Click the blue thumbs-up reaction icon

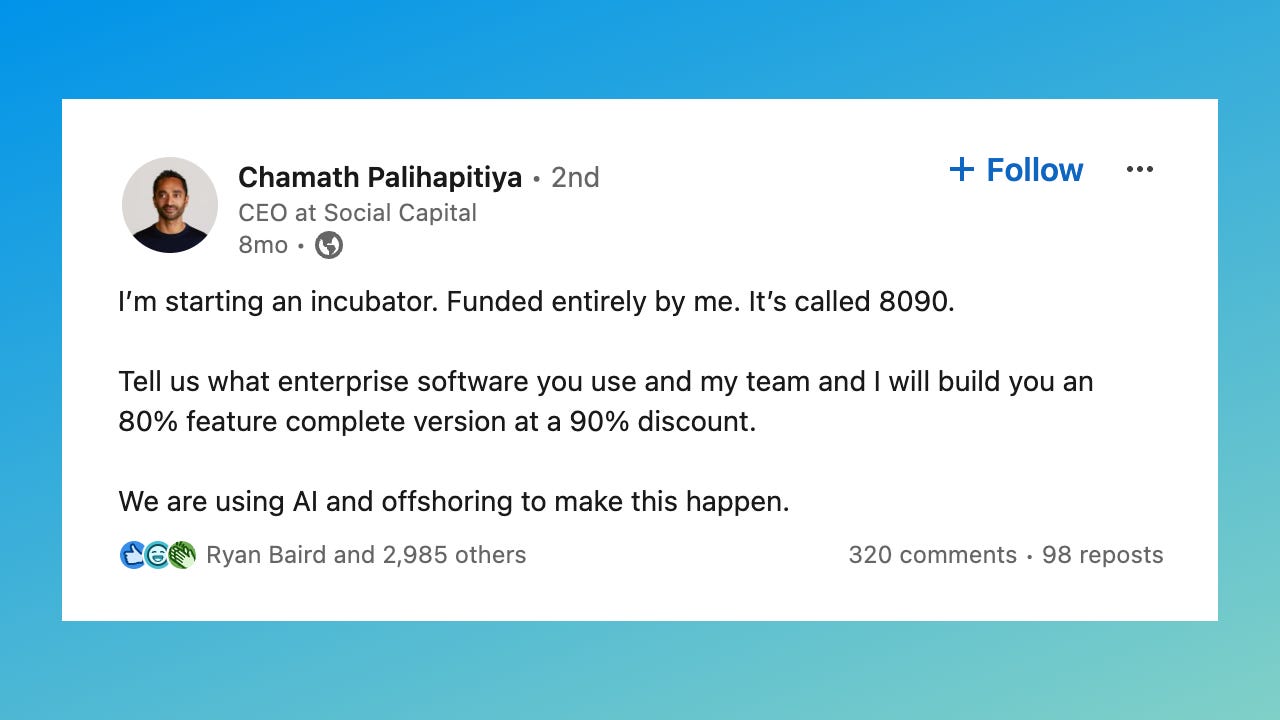(x=131, y=554)
